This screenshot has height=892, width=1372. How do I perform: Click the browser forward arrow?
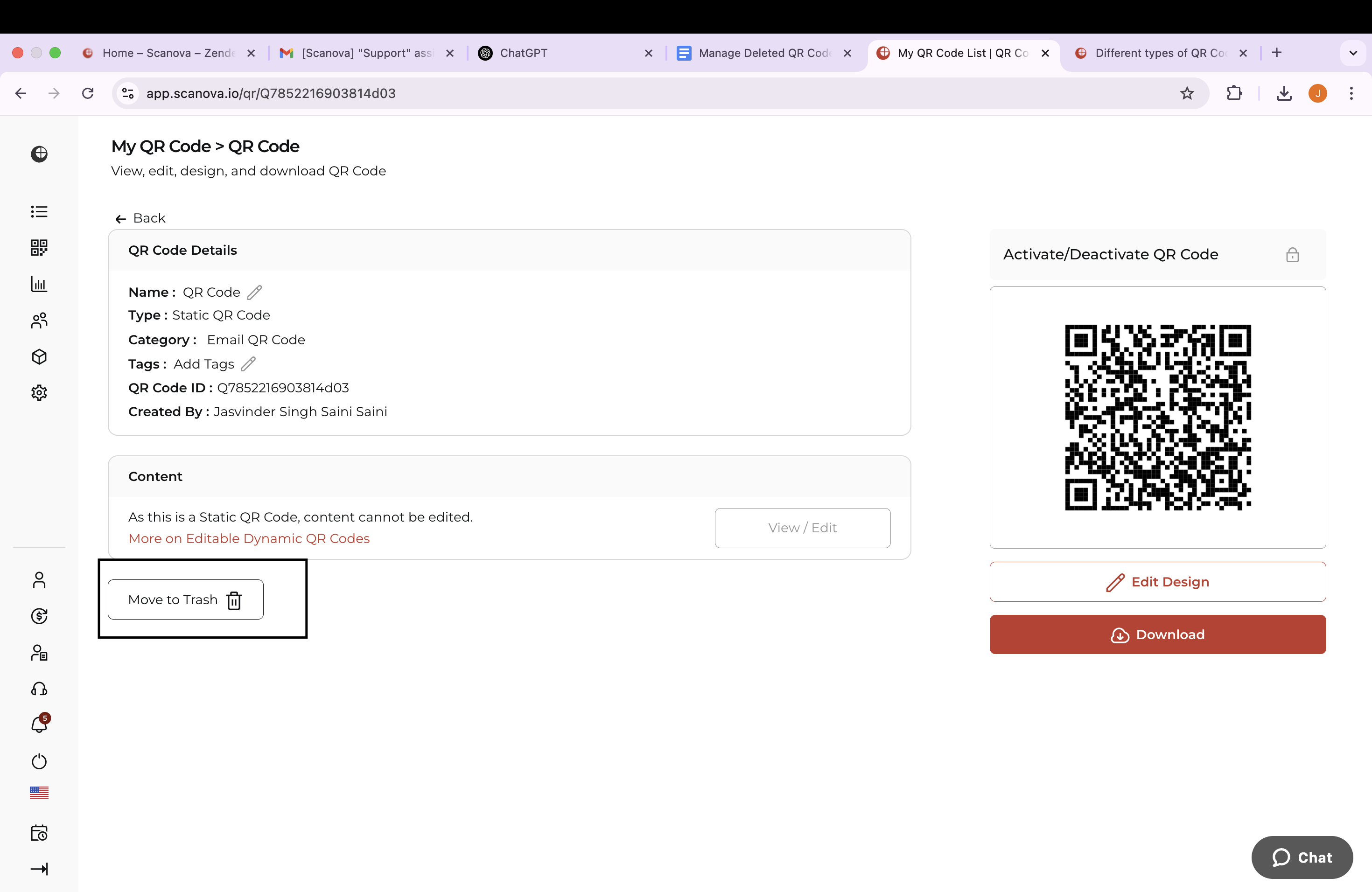(x=54, y=93)
